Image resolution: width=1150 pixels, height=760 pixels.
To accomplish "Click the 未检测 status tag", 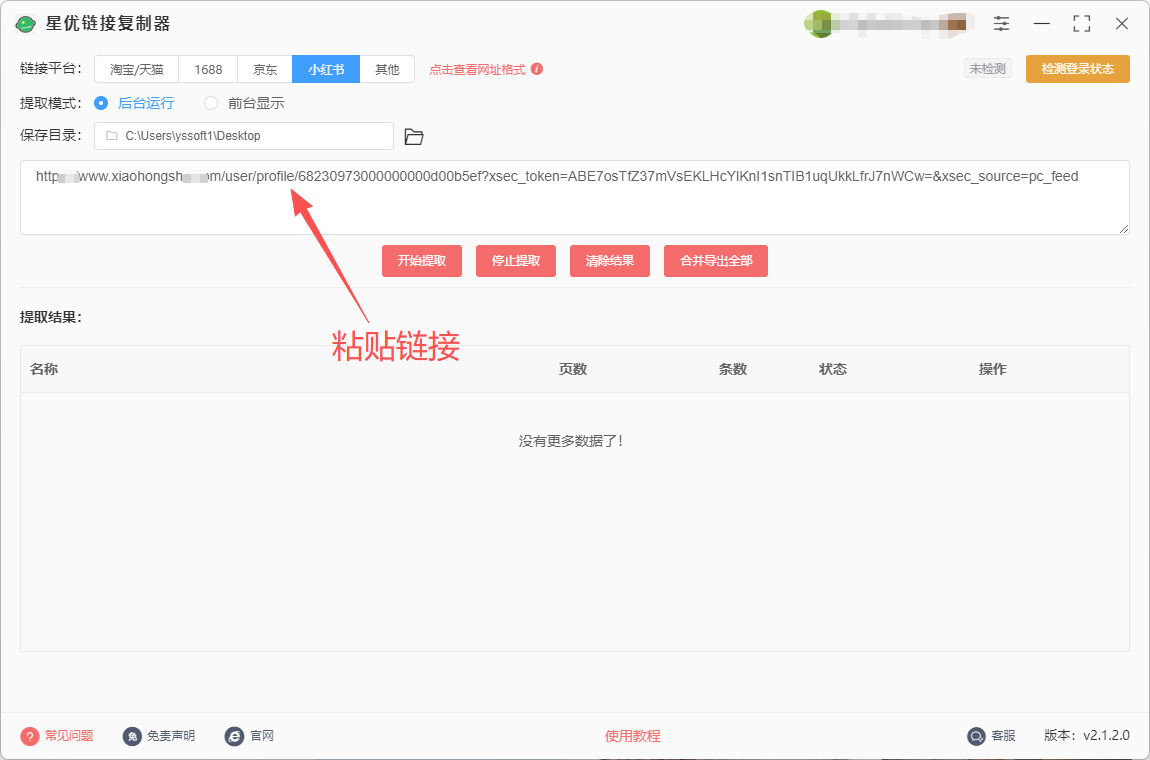I will pyautogui.click(x=988, y=69).
